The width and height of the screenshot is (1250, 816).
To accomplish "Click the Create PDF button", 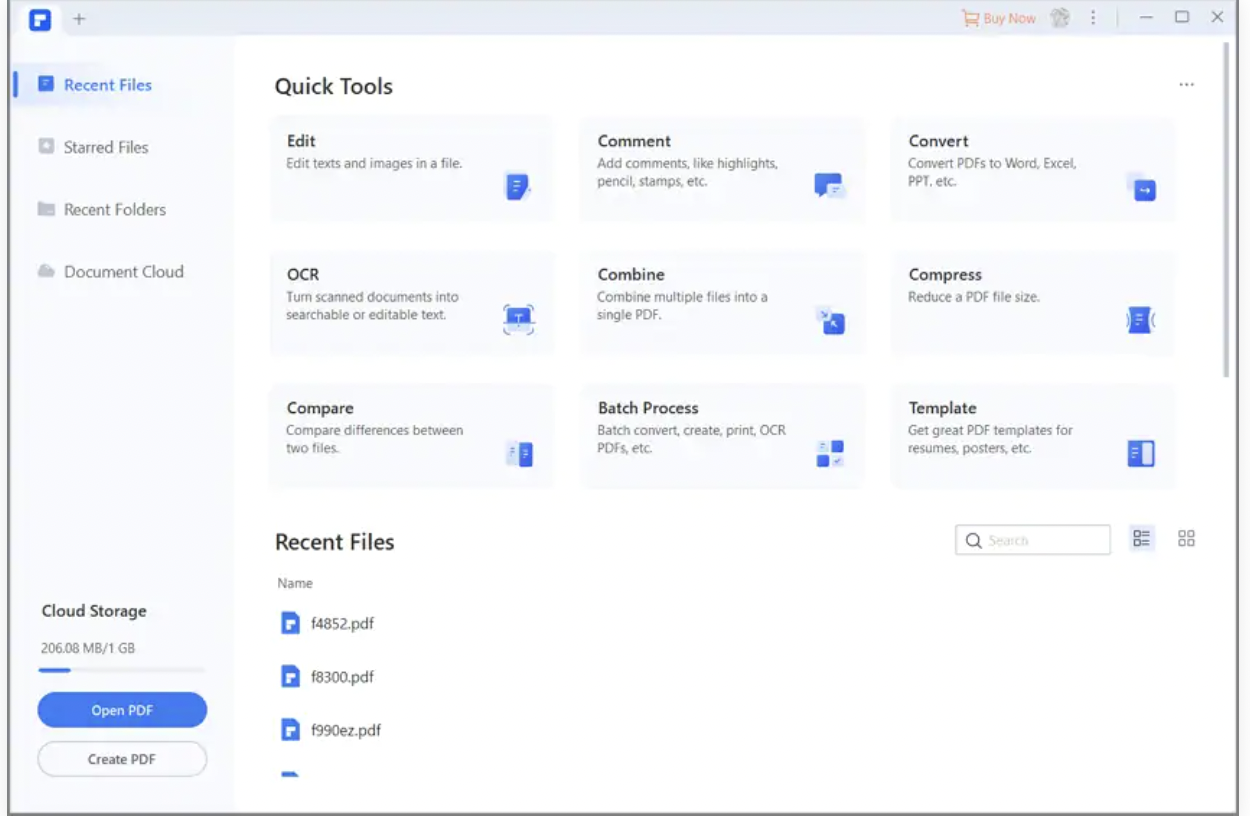I will click(x=122, y=759).
